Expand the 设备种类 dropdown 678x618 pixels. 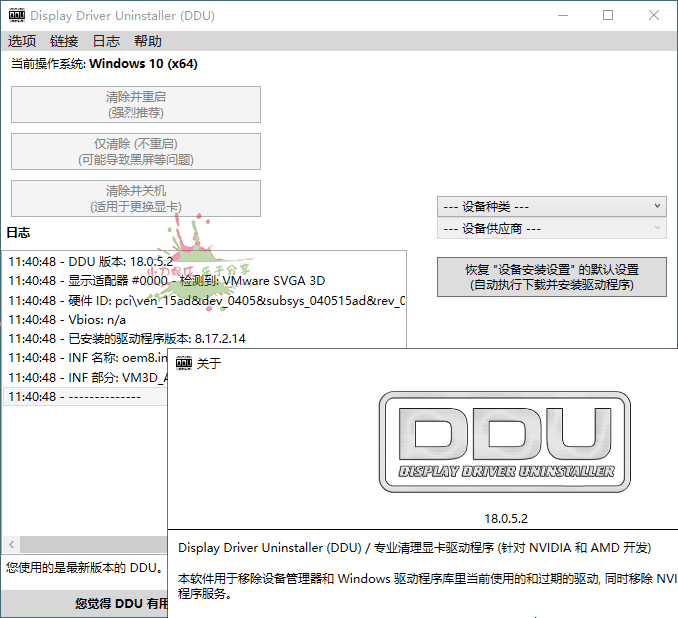551,206
